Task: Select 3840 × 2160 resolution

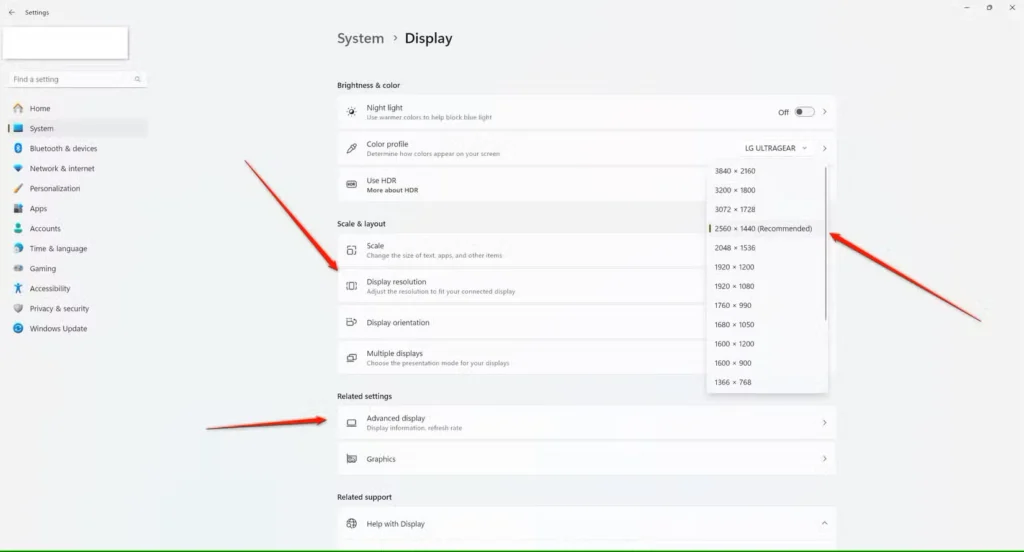Action: click(x=765, y=171)
